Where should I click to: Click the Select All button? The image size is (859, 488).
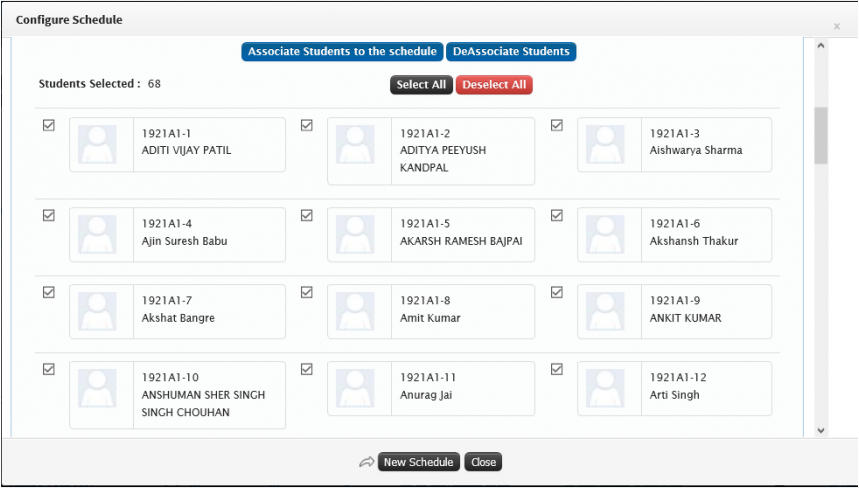421,85
